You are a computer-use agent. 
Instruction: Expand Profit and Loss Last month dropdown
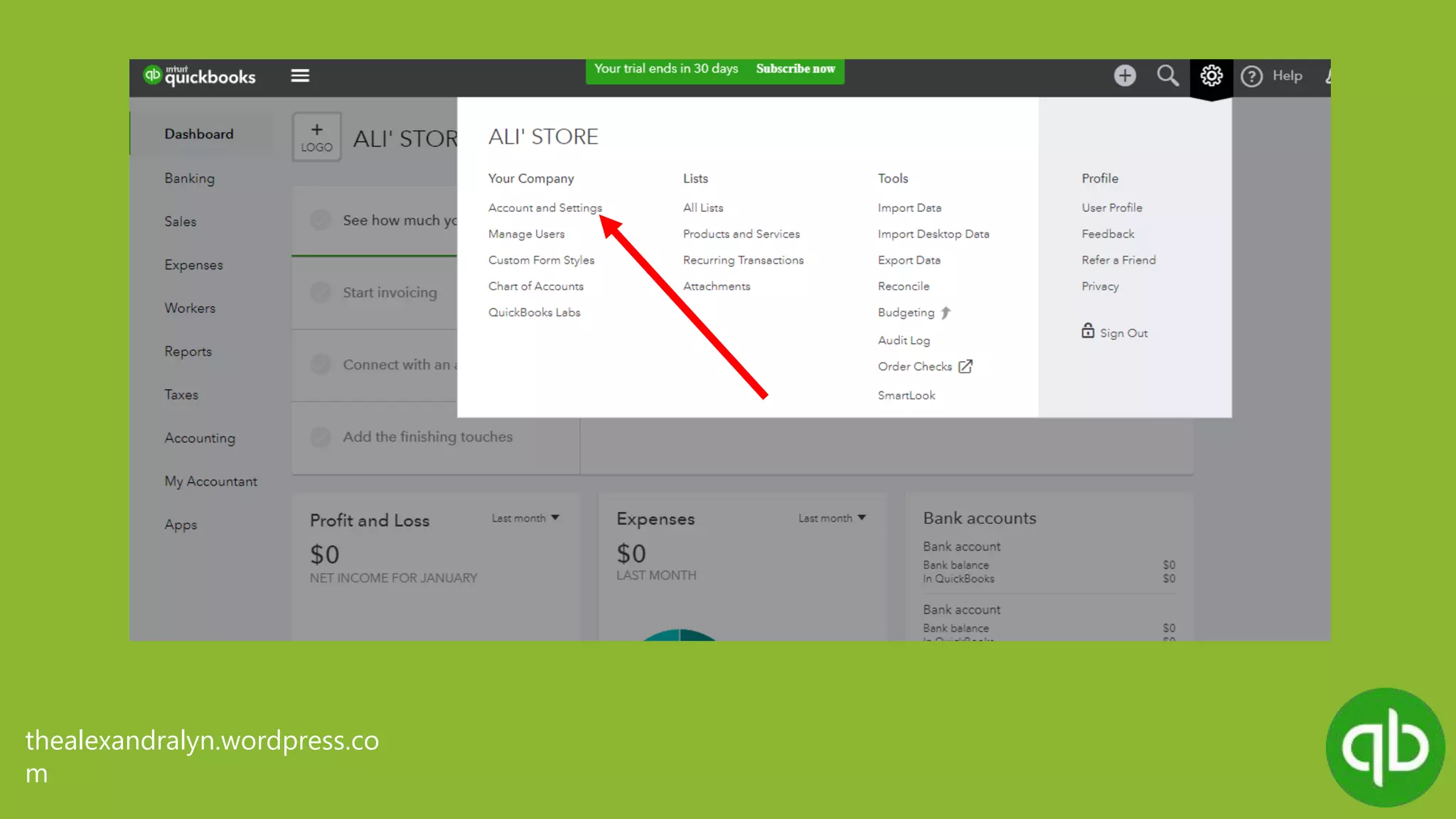[x=525, y=518]
